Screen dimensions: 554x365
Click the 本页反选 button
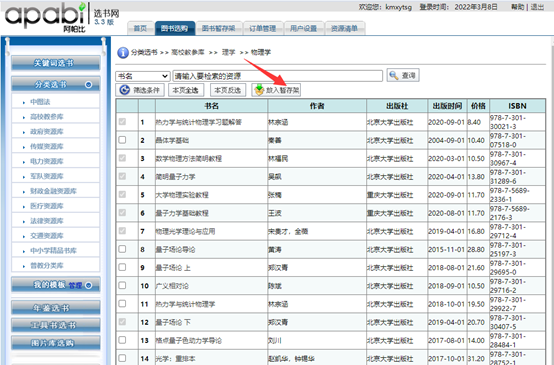point(228,90)
